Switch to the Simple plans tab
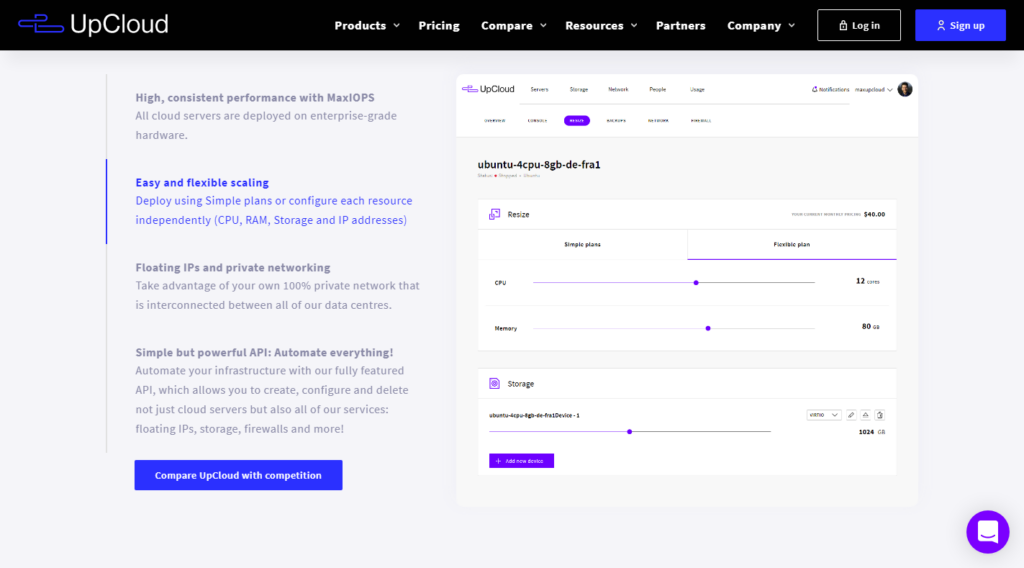 (582, 244)
